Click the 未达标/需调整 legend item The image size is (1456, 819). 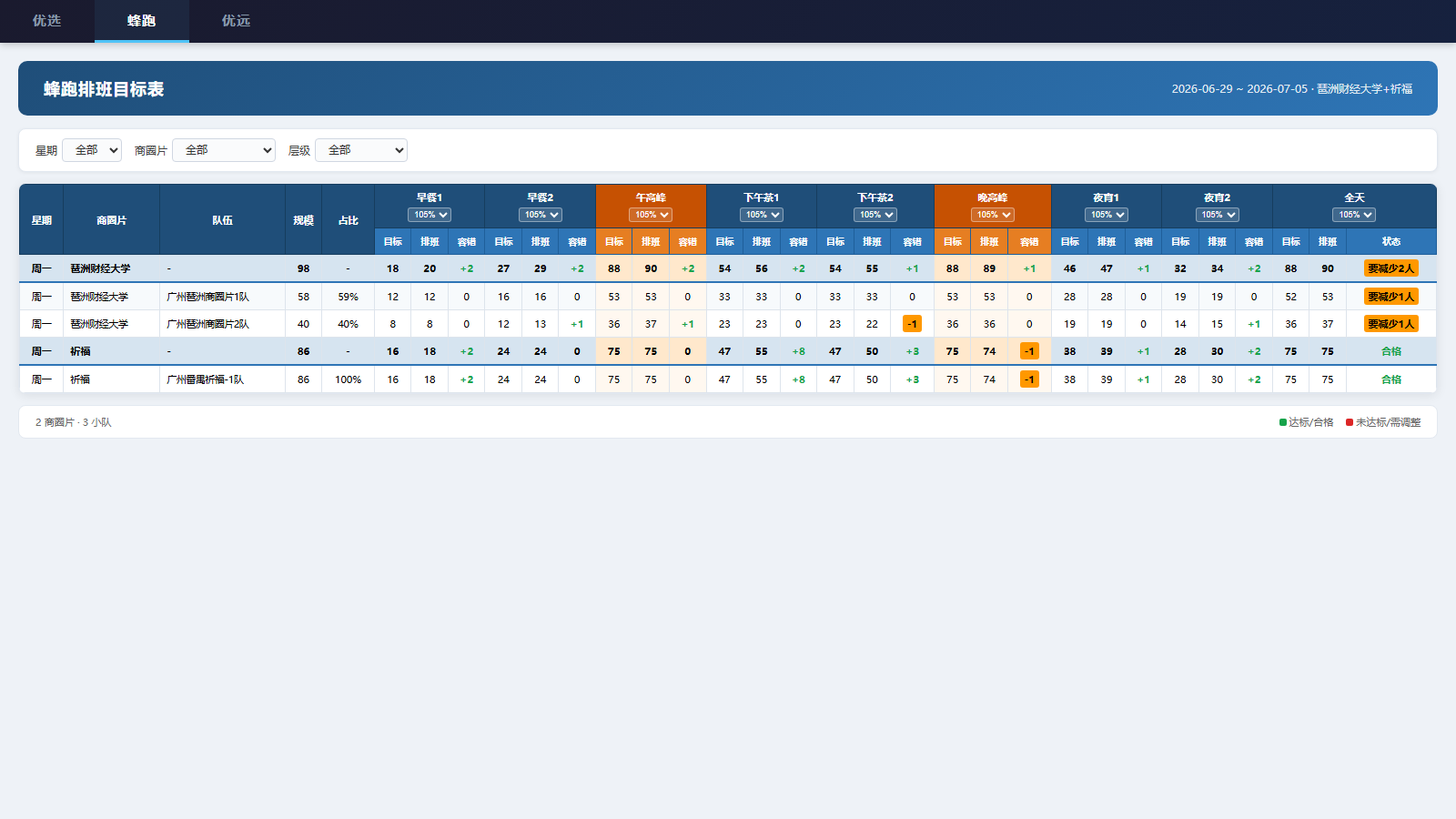click(x=1383, y=422)
